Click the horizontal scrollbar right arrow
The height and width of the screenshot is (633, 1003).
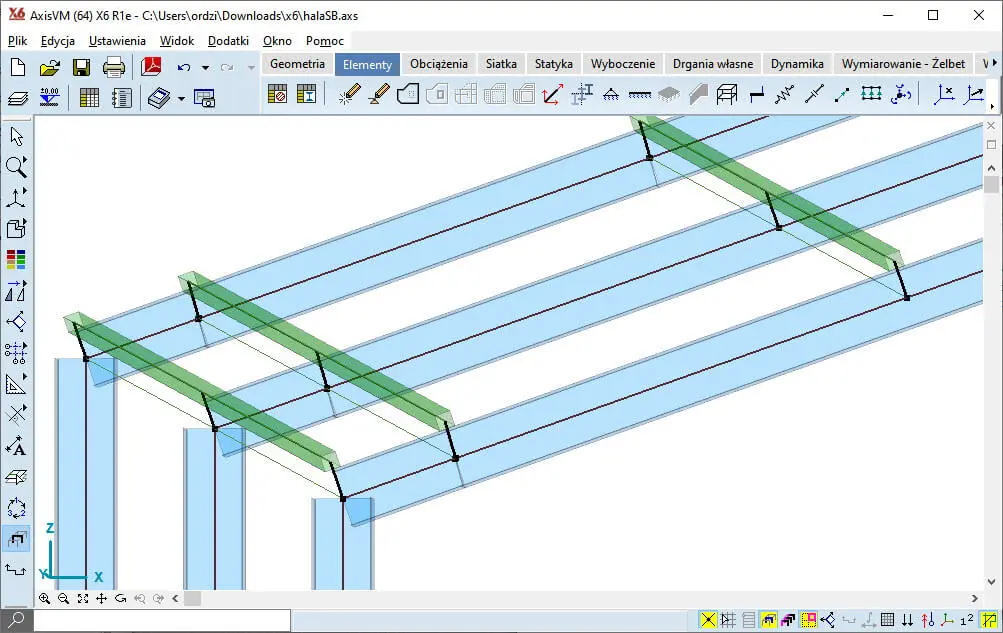point(976,599)
